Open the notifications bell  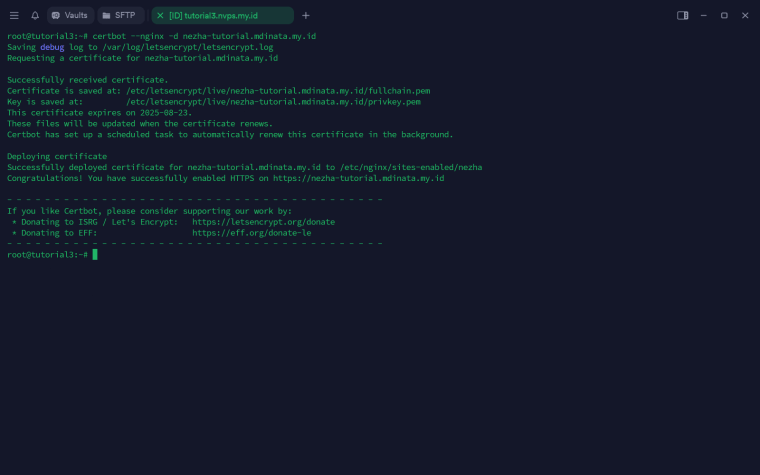tap(35, 16)
